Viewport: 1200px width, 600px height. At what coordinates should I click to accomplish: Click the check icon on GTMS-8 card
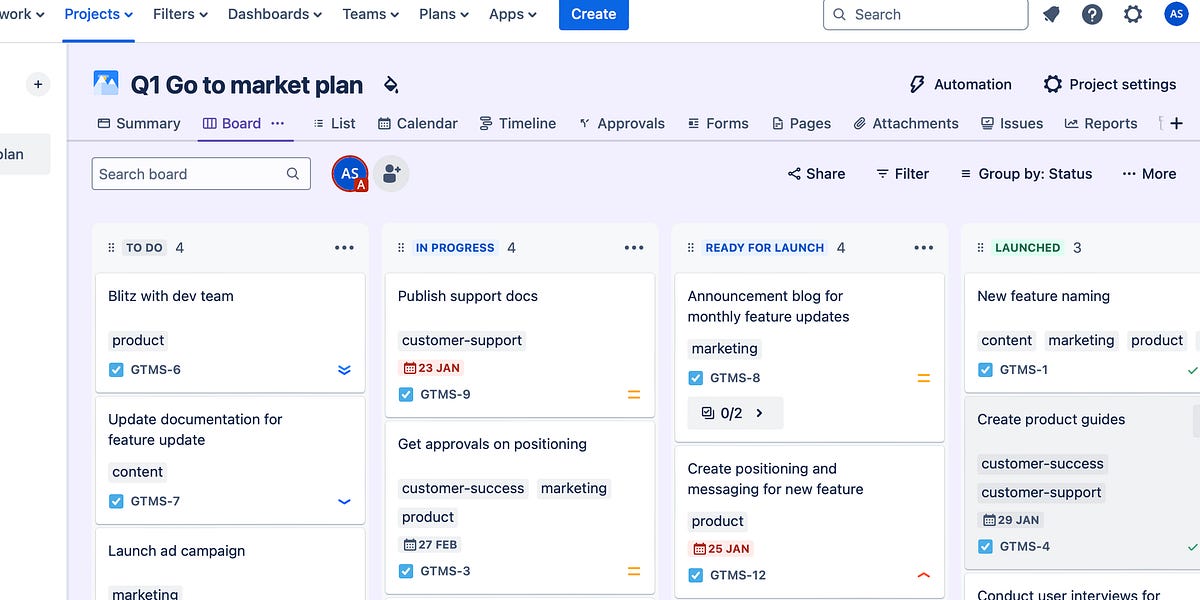(695, 378)
